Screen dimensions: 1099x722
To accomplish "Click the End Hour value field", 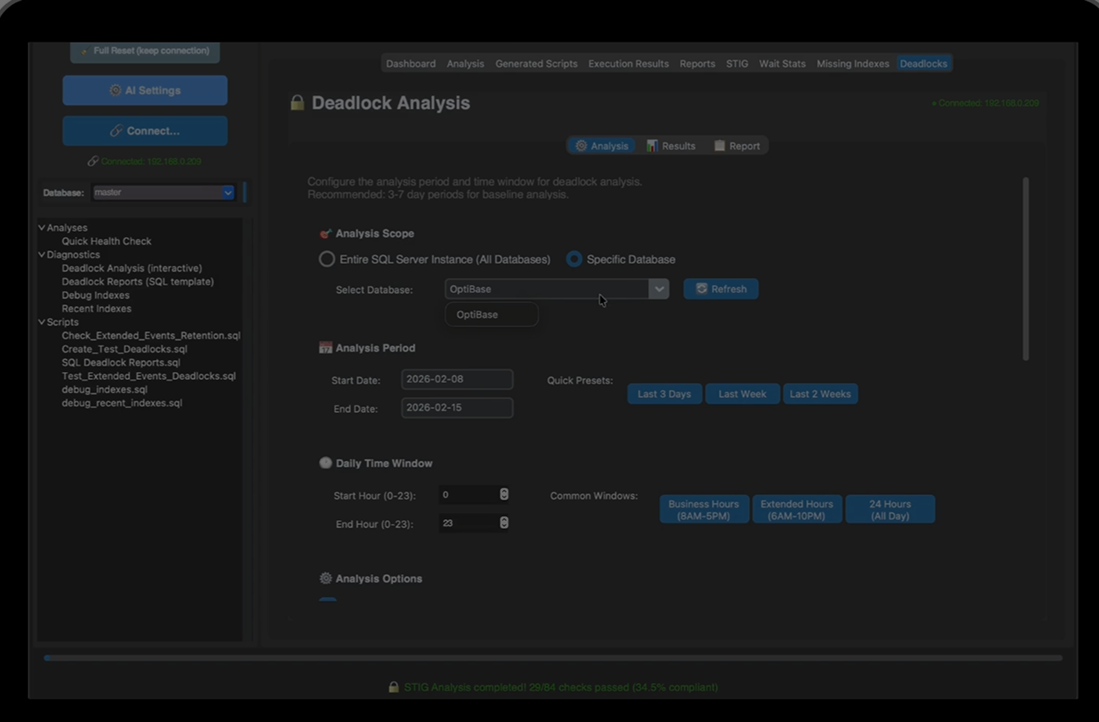I will pos(468,523).
